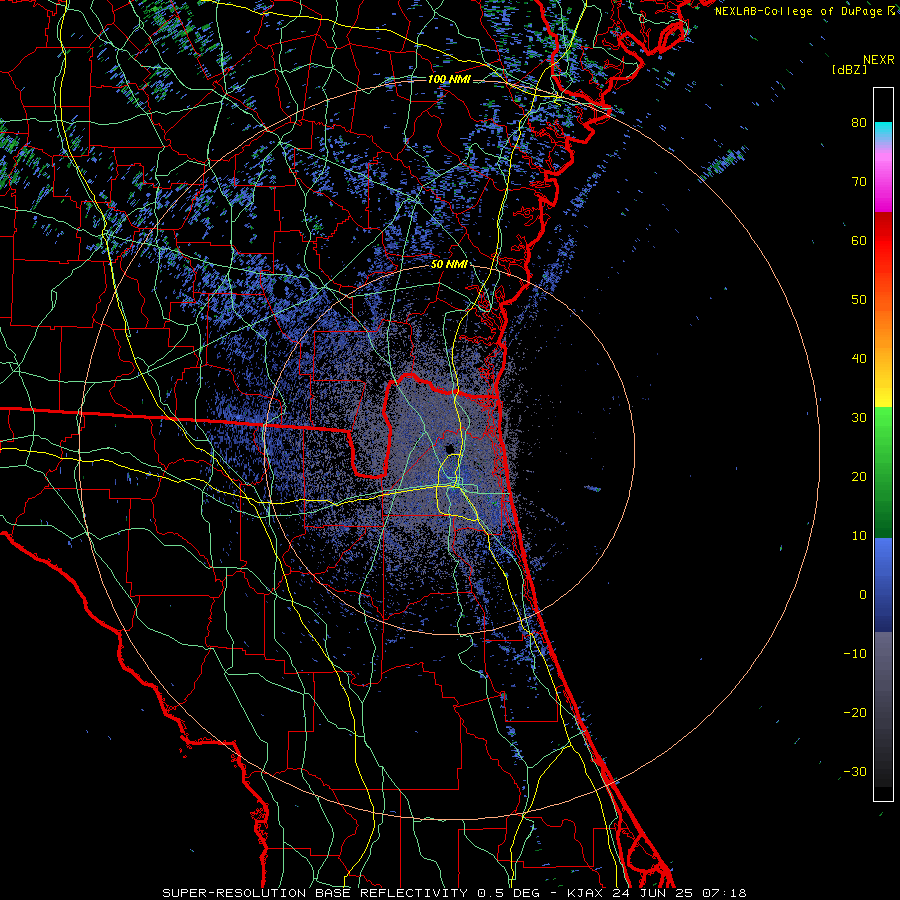This screenshot has height=900, width=900.
Task: Click the 60 dBZ scale value
Action: point(859,240)
